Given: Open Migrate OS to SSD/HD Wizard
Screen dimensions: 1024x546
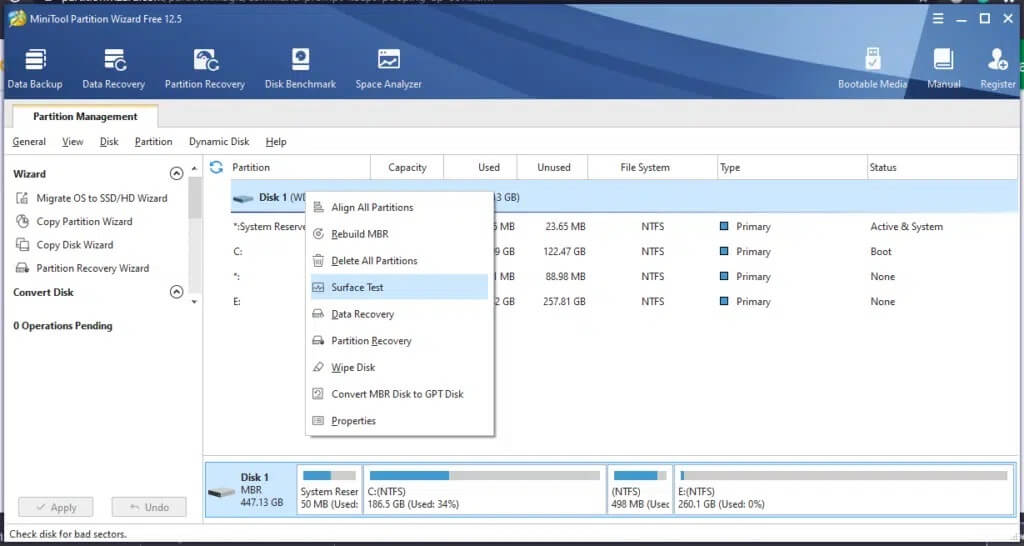Looking at the screenshot, I should (x=101, y=198).
